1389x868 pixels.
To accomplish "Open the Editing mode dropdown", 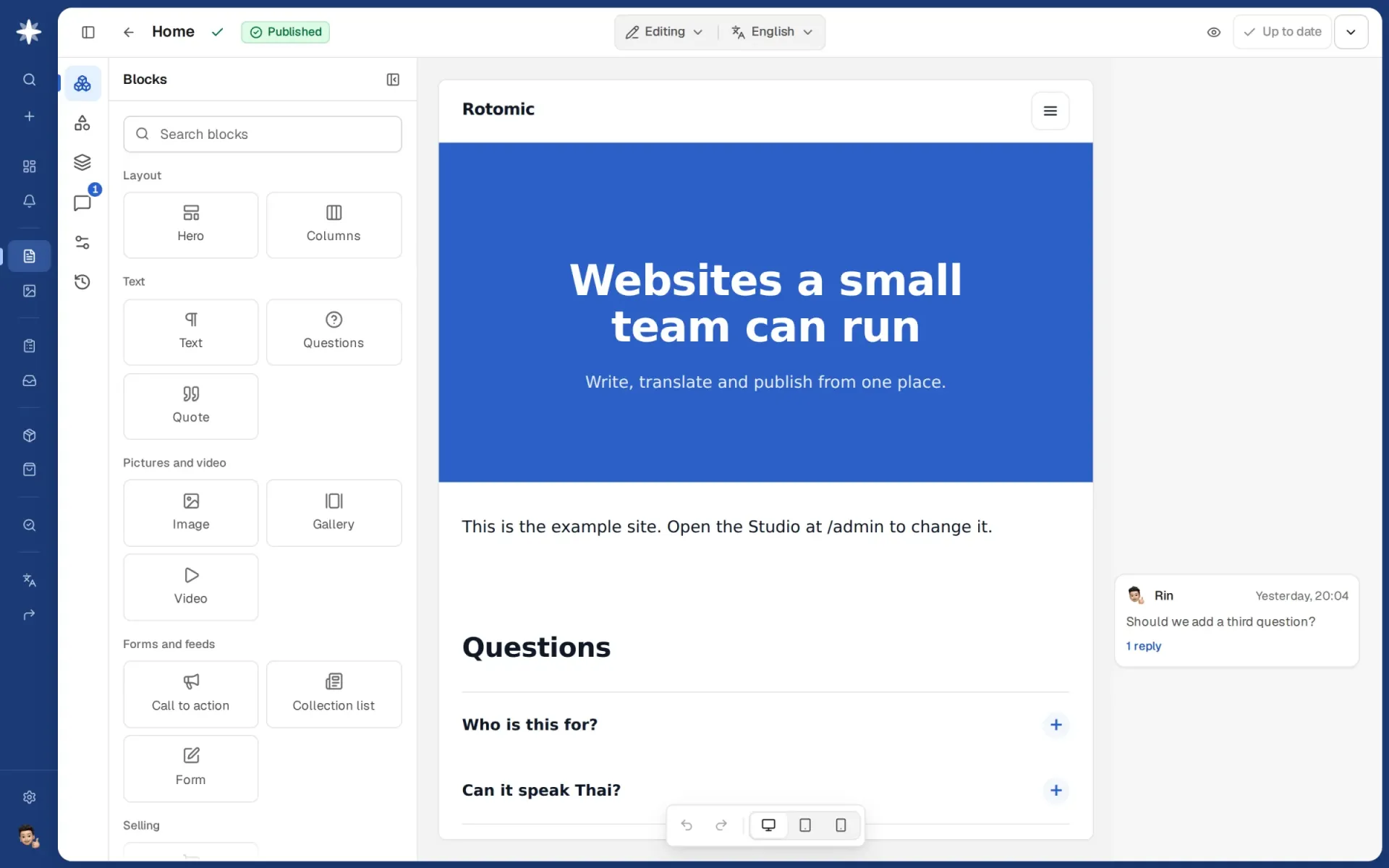I will (x=664, y=32).
